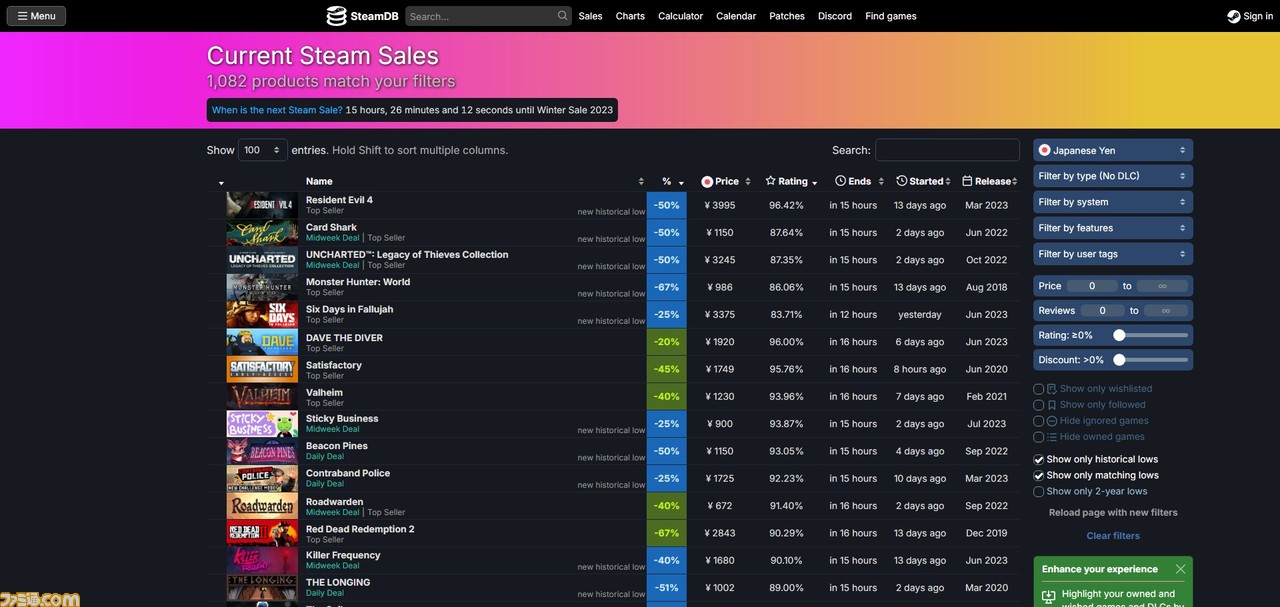This screenshot has height=607, width=1280.
Task: Open Charts in top navigation
Action: (x=630, y=16)
